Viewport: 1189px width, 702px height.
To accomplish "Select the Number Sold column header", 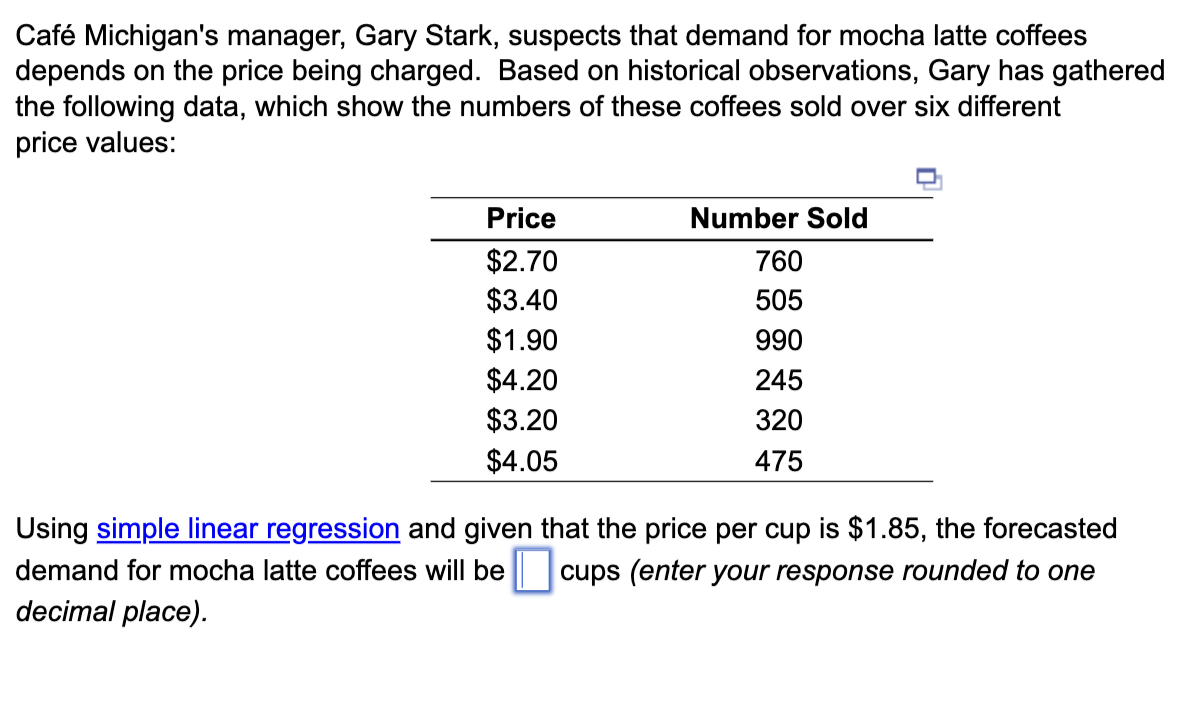I will click(x=778, y=218).
